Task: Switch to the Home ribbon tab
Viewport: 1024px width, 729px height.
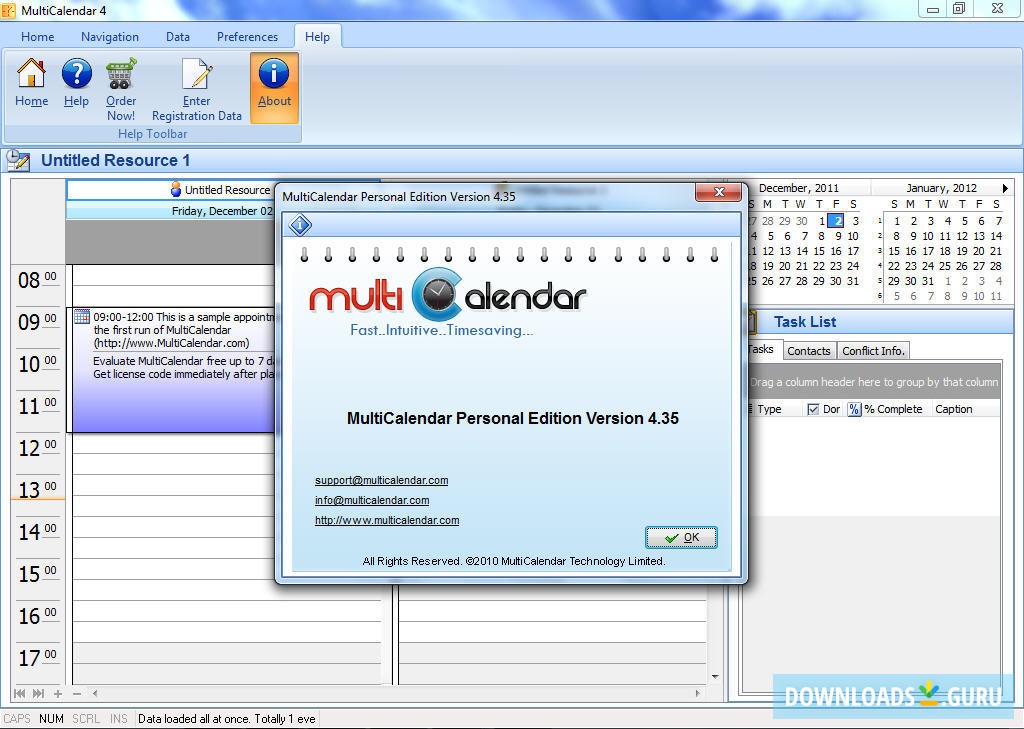Action: (37, 37)
